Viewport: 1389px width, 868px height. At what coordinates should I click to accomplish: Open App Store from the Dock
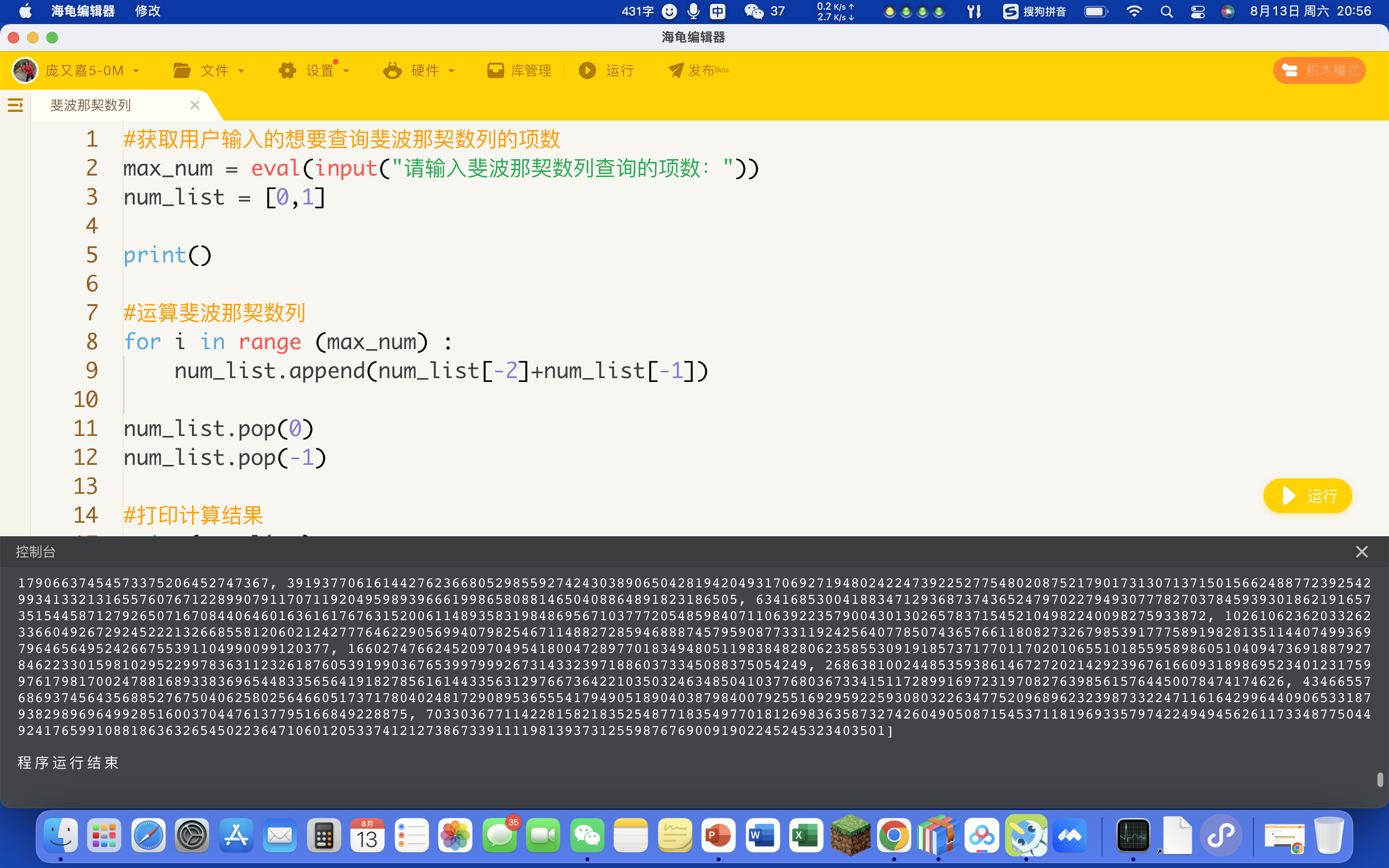pyautogui.click(x=236, y=835)
